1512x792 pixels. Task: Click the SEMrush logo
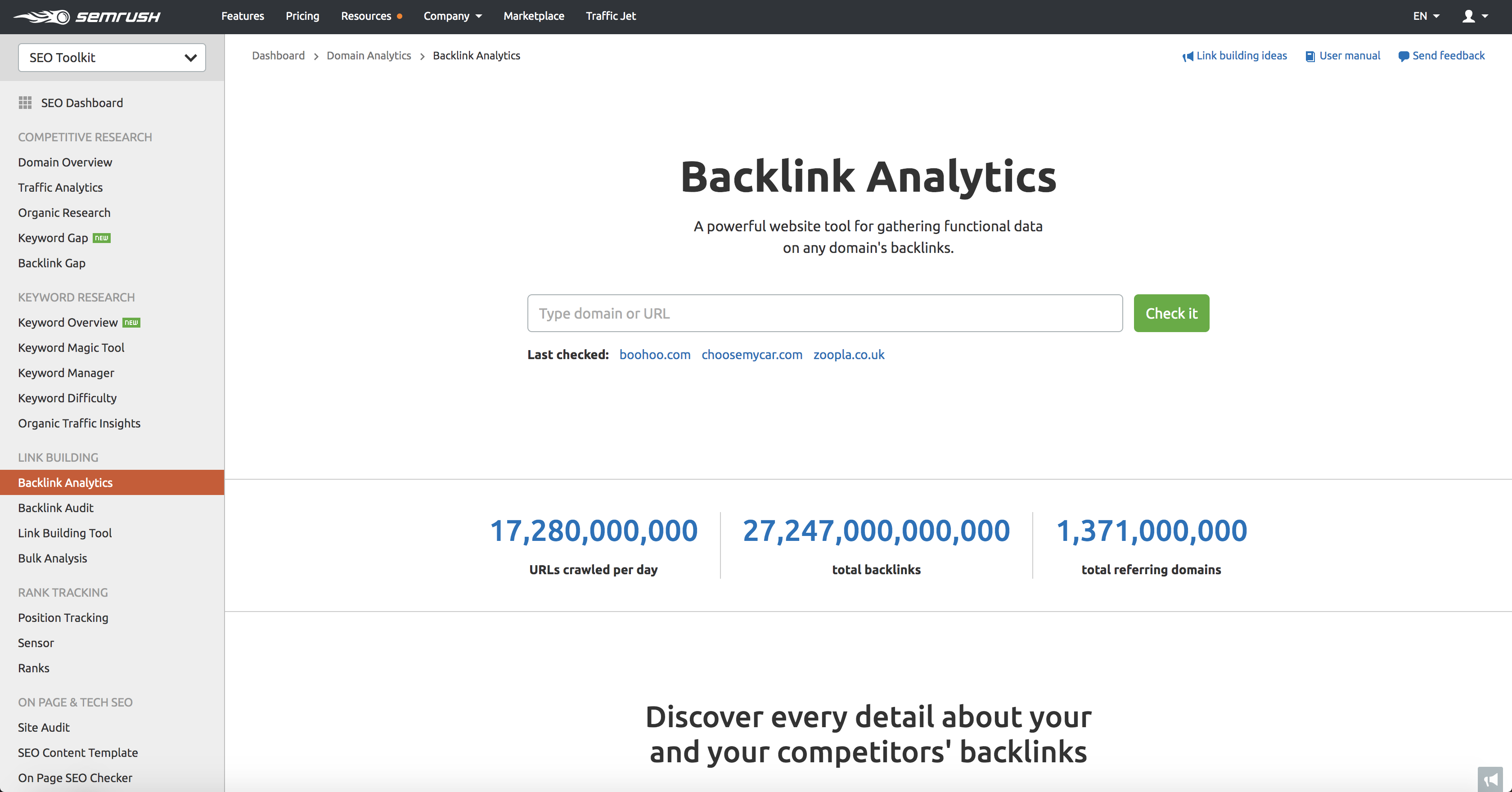87,17
